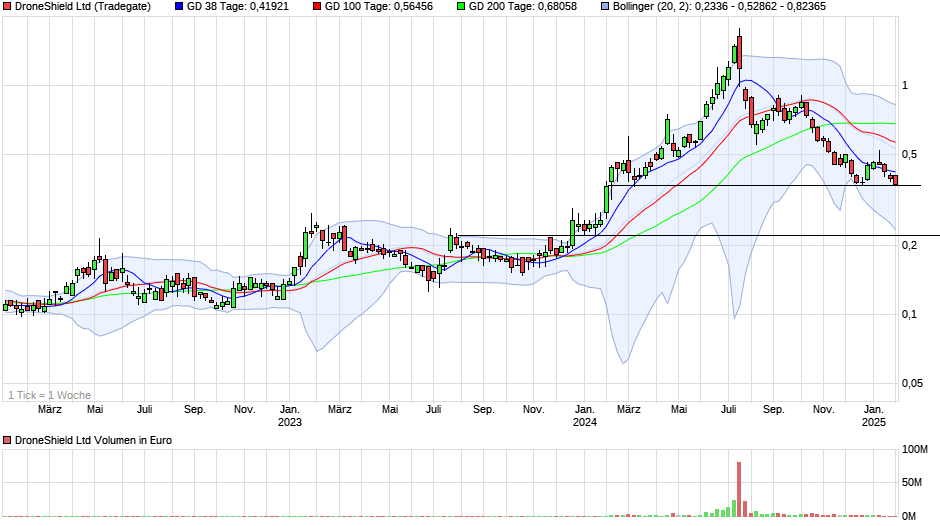Click the price axis label 0,2

click(x=909, y=245)
